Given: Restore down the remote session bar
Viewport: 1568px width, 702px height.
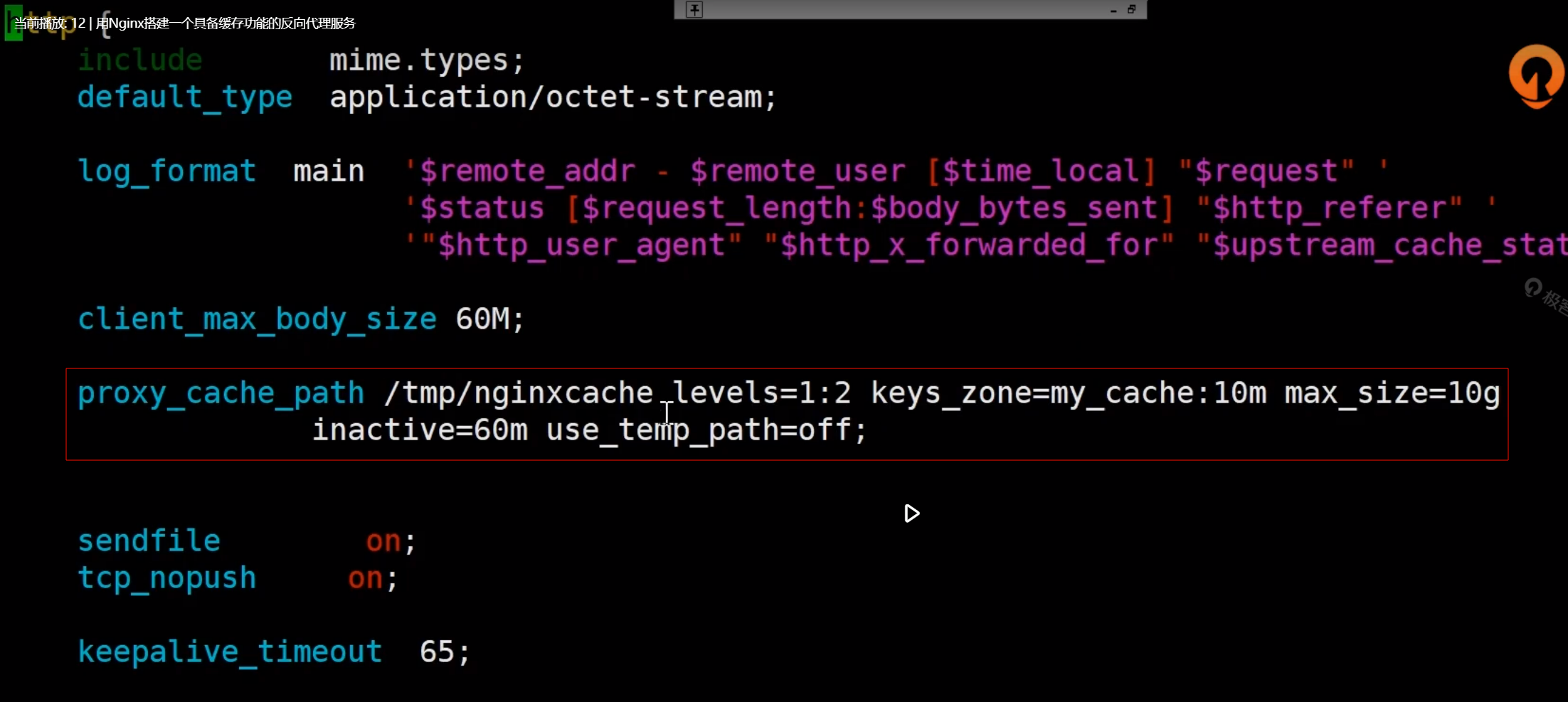Looking at the screenshot, I should [x=1131, y=9].
